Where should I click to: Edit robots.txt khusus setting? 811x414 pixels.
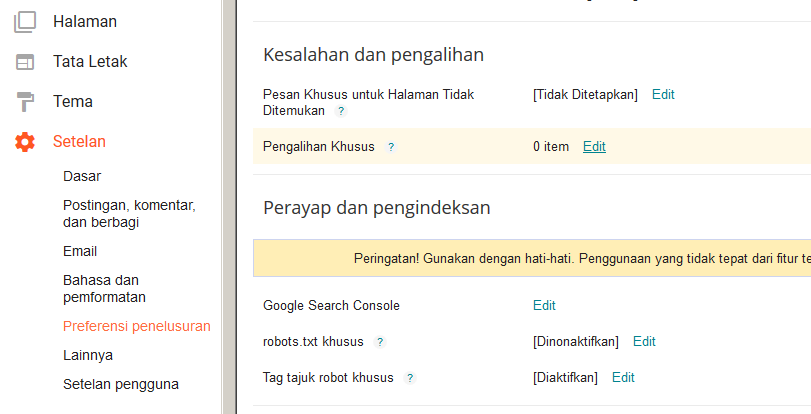(644, 342)
